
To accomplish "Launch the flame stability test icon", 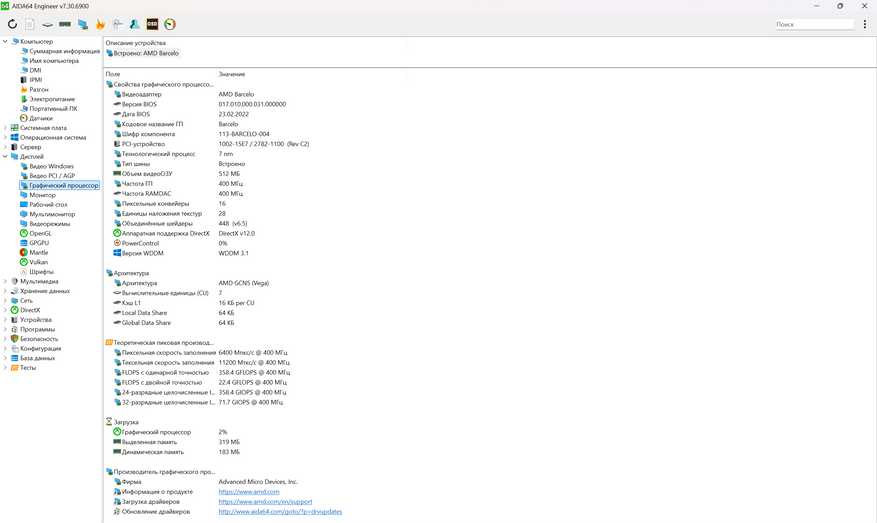I will pos(100,24).
